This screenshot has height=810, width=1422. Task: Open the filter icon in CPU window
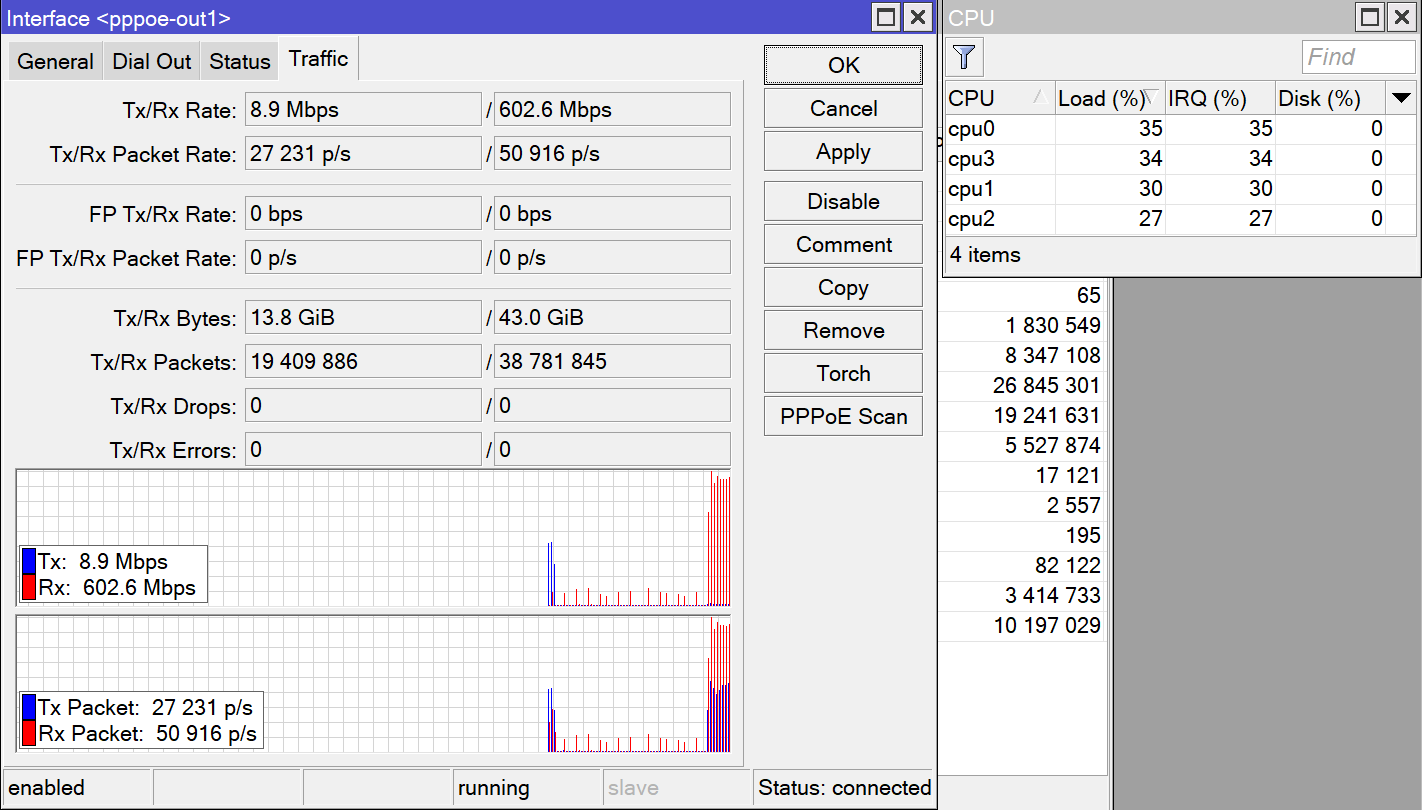[x=964, y=57]
